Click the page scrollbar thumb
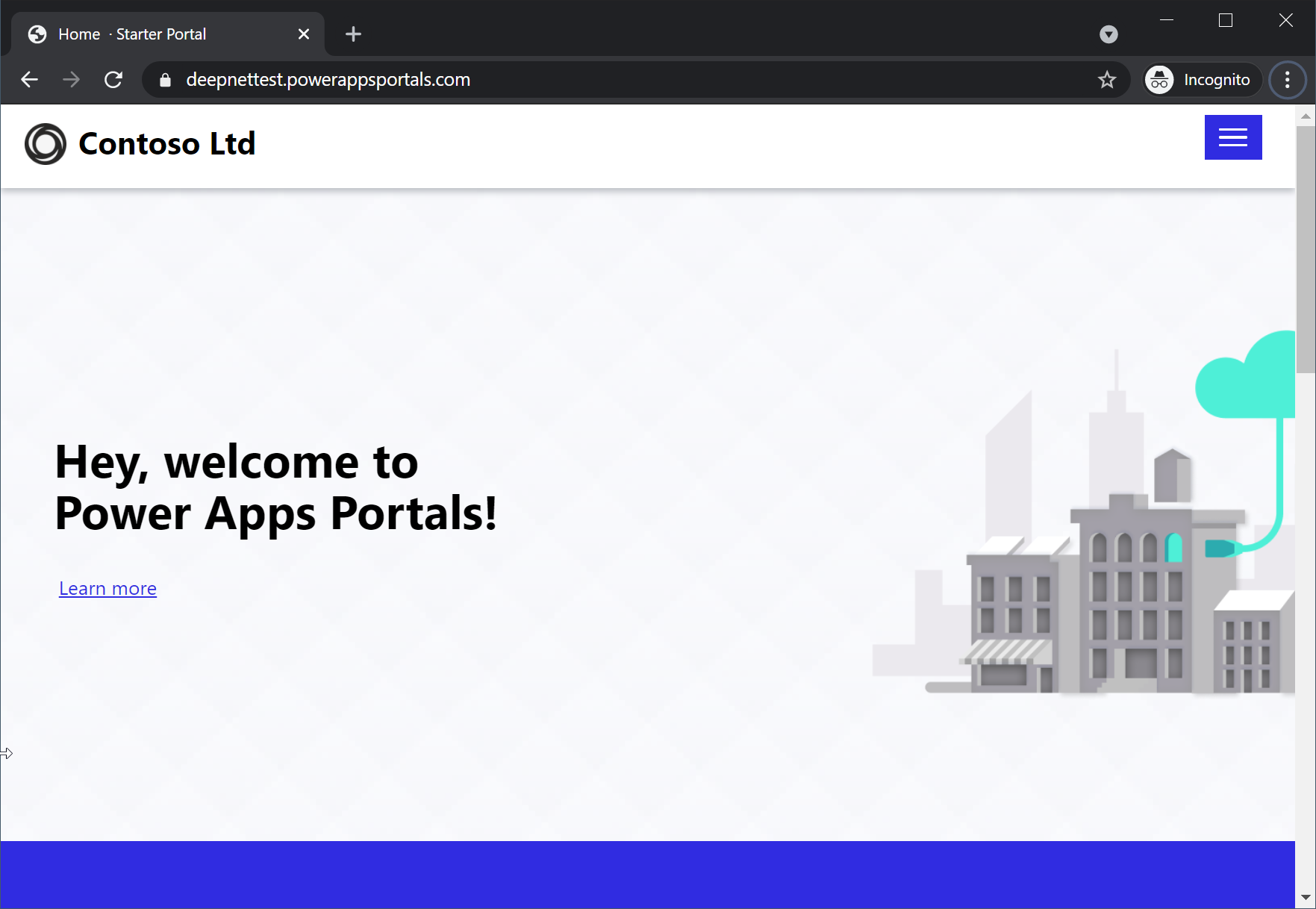This screenshot has width=1316, height=909. (x=1306, y=249)
